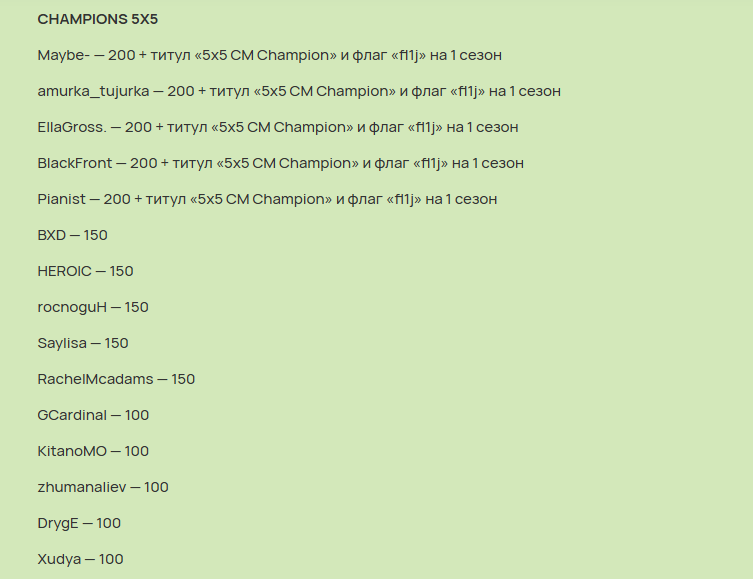The width and height of the screenshot is (753, 579).
Task: Click the BXD — 150 line
Action: (73, 235)
